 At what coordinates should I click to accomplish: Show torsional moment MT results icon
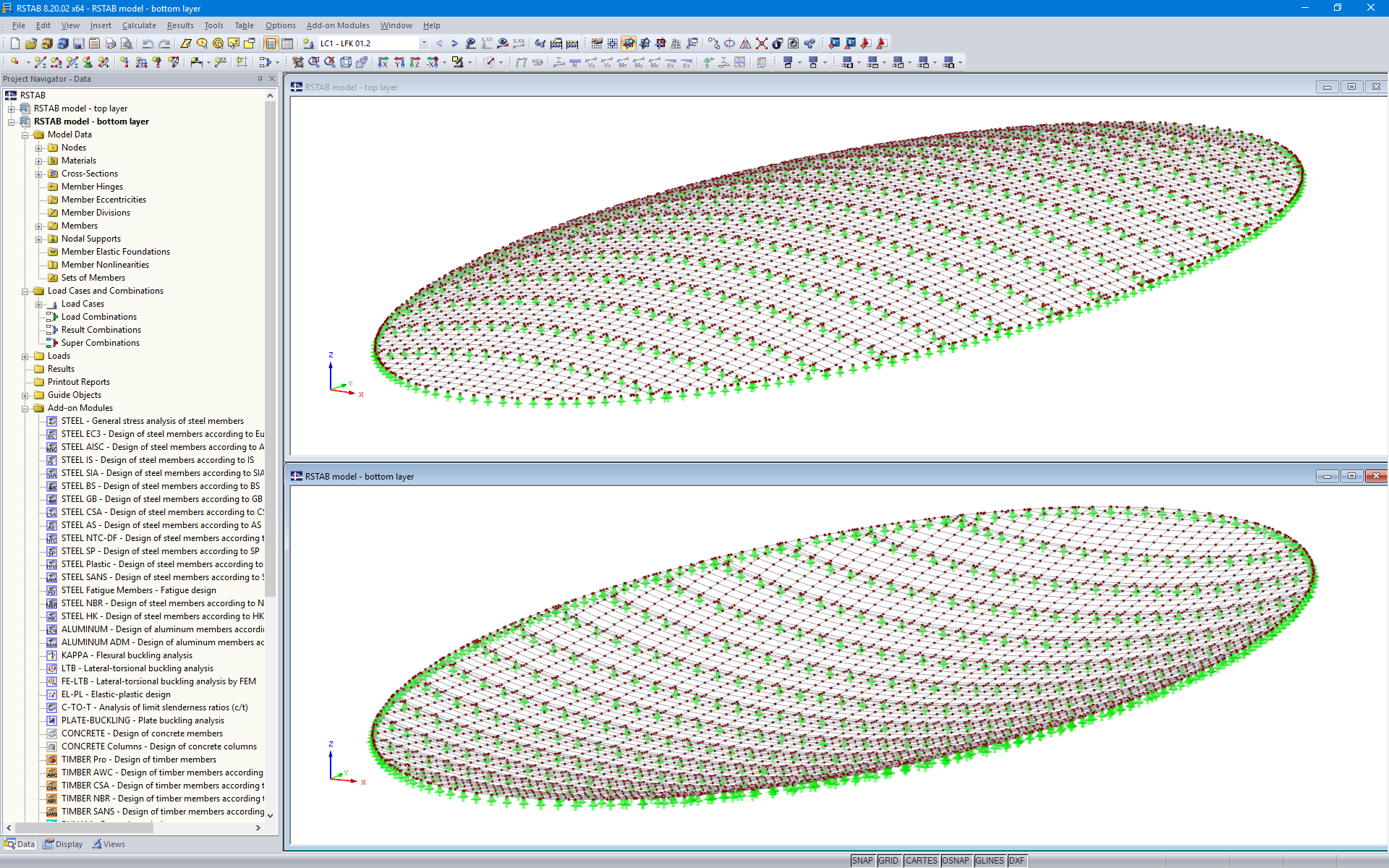coord(623,62)
